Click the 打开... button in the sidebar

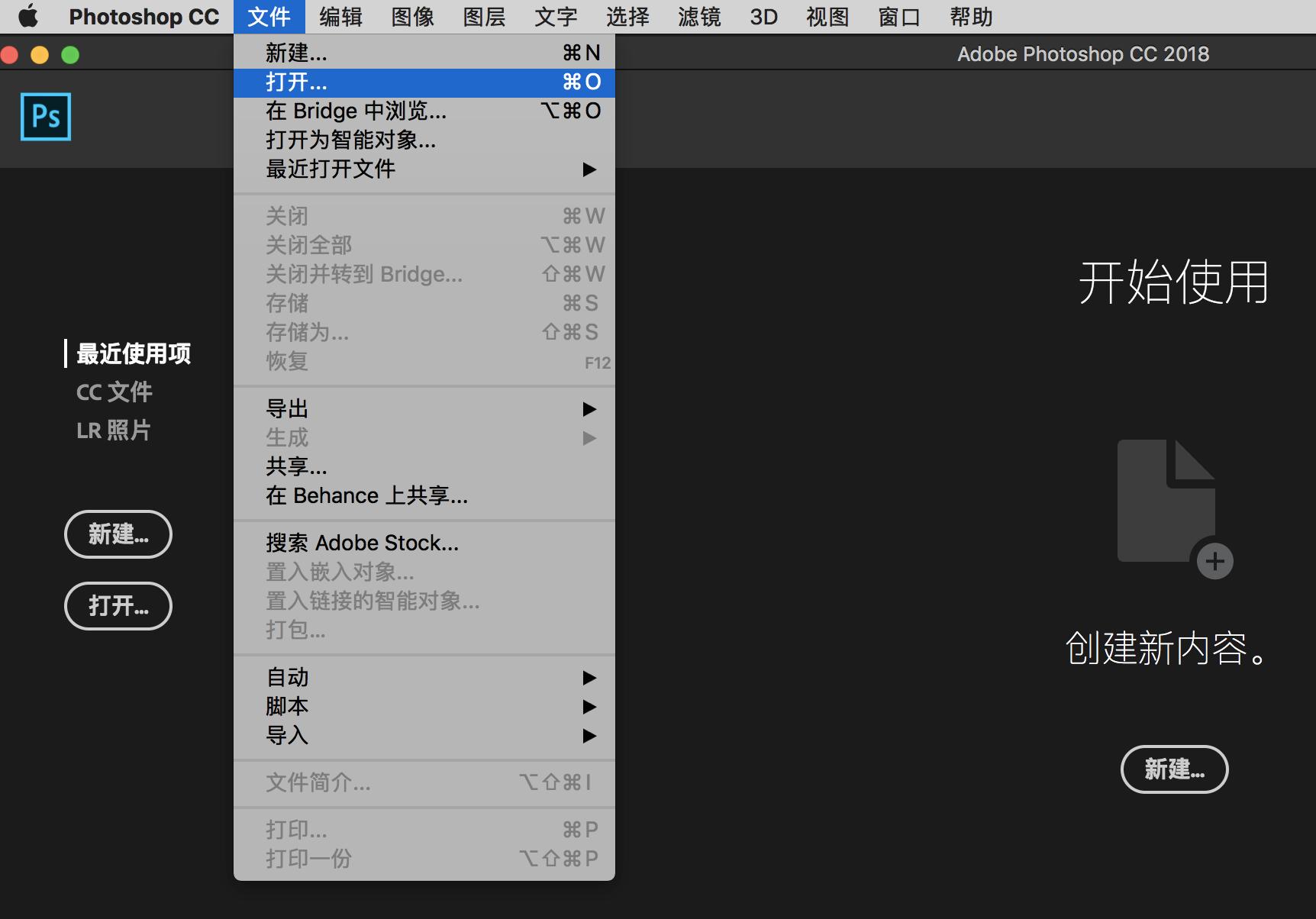118,606
